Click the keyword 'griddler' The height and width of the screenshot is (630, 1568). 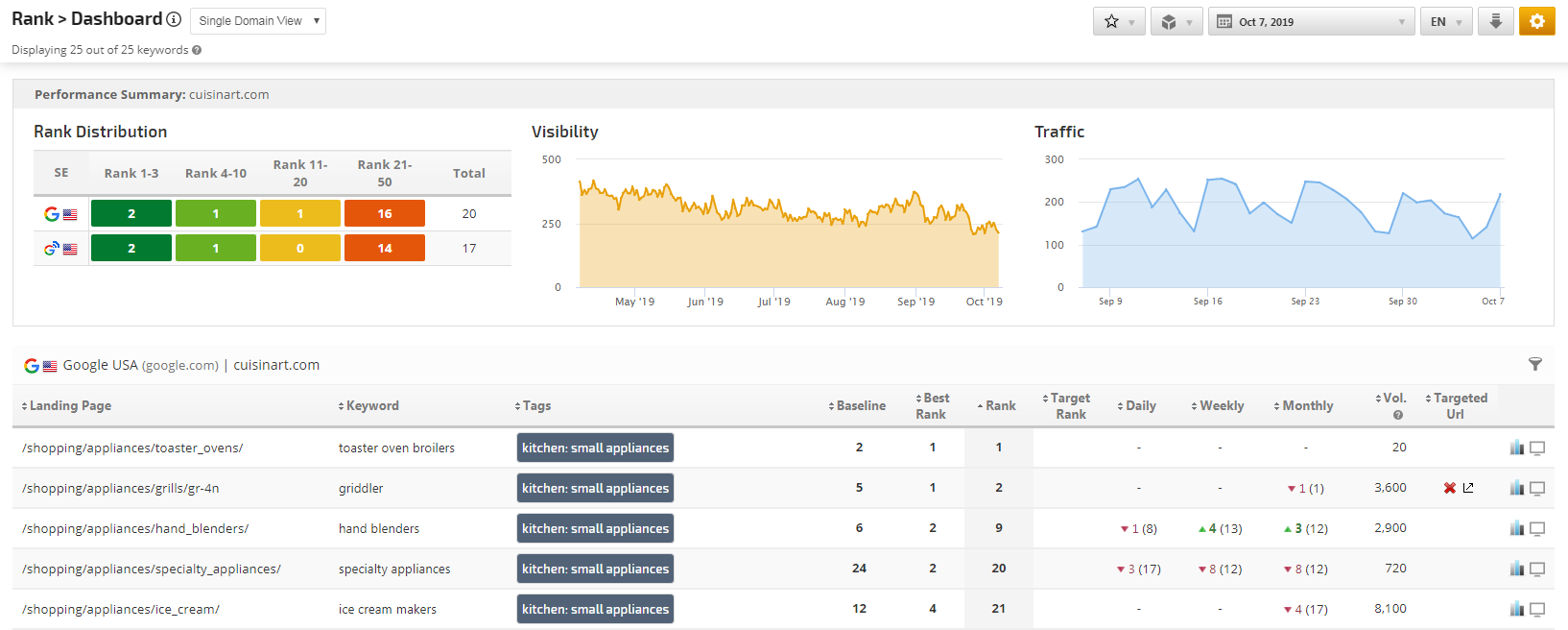(x=361, y=489)
